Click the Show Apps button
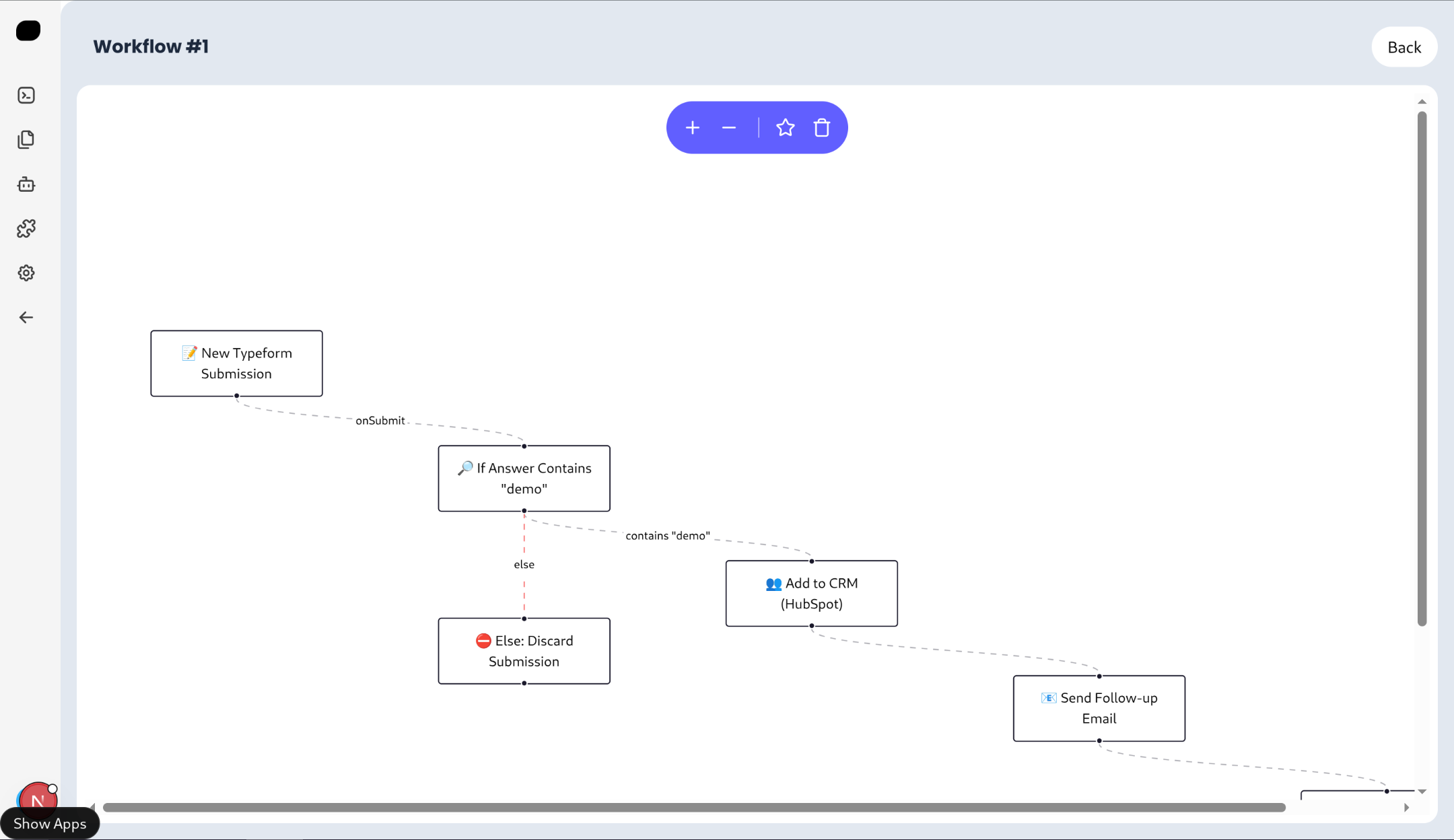This screenshot has height=840, width=1454. (x=50, y=824)
